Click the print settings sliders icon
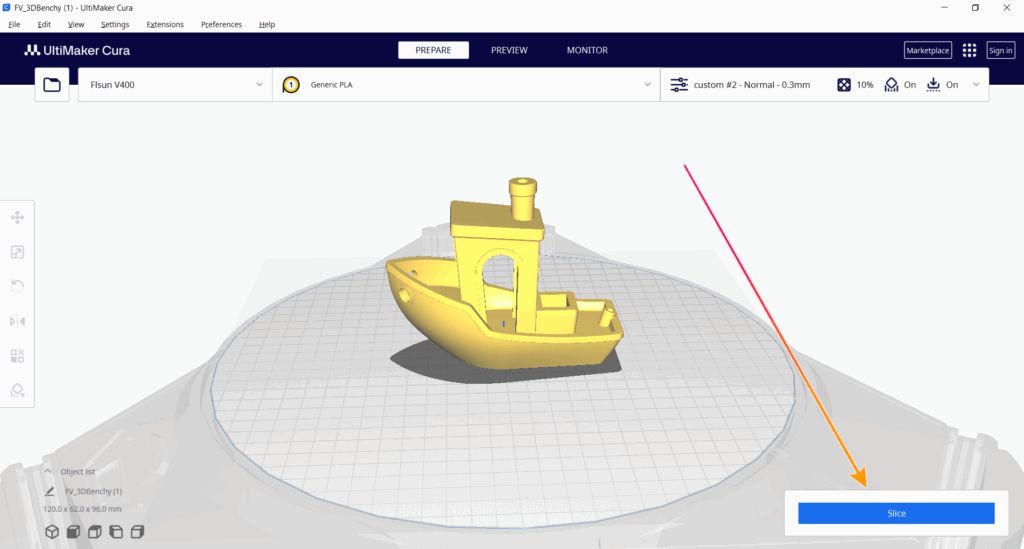This screenshot has width=1024, height=549. click(679, 85)
